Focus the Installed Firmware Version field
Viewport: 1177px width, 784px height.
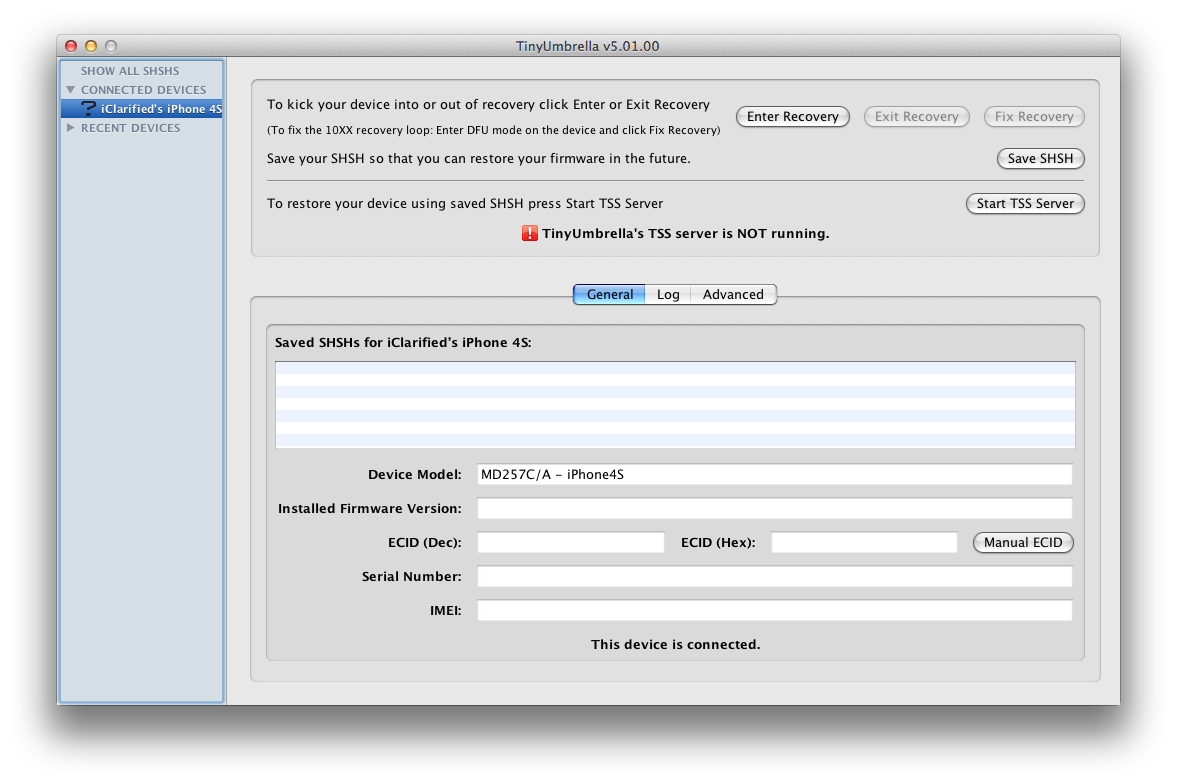[774, 509]
